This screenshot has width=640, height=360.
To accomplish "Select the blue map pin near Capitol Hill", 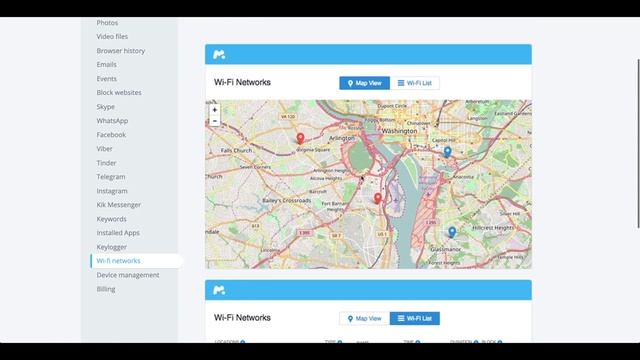I will [x=448, y=152].
